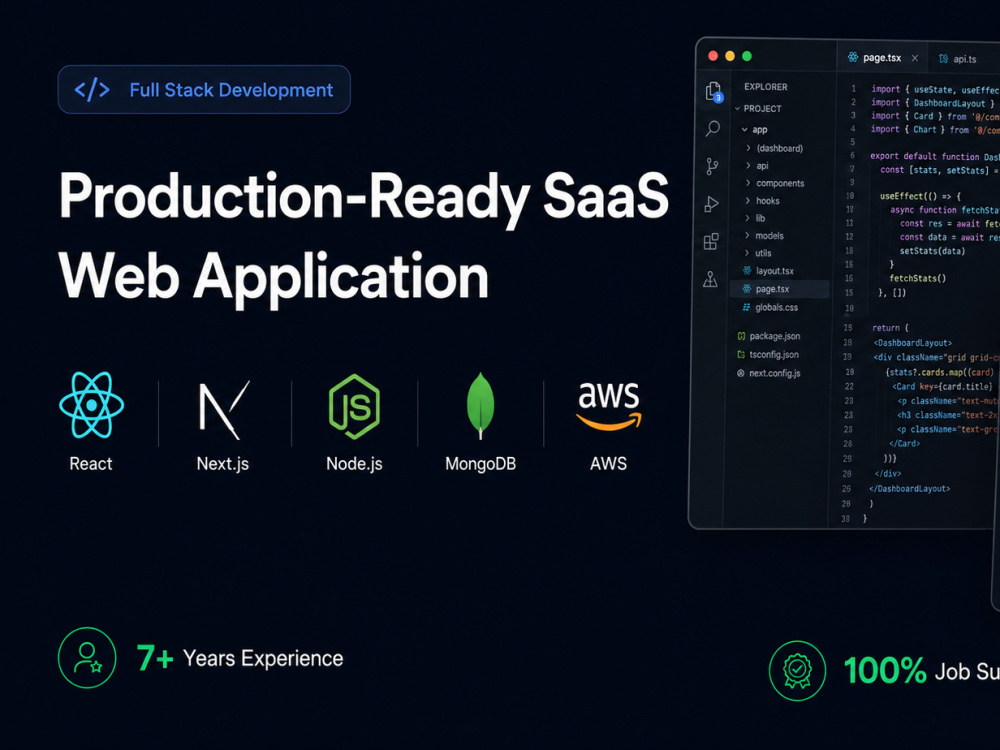This screenshot has height=750, width=1000.
Task: Open globals.css from the file tree
Action: [776, 307]
